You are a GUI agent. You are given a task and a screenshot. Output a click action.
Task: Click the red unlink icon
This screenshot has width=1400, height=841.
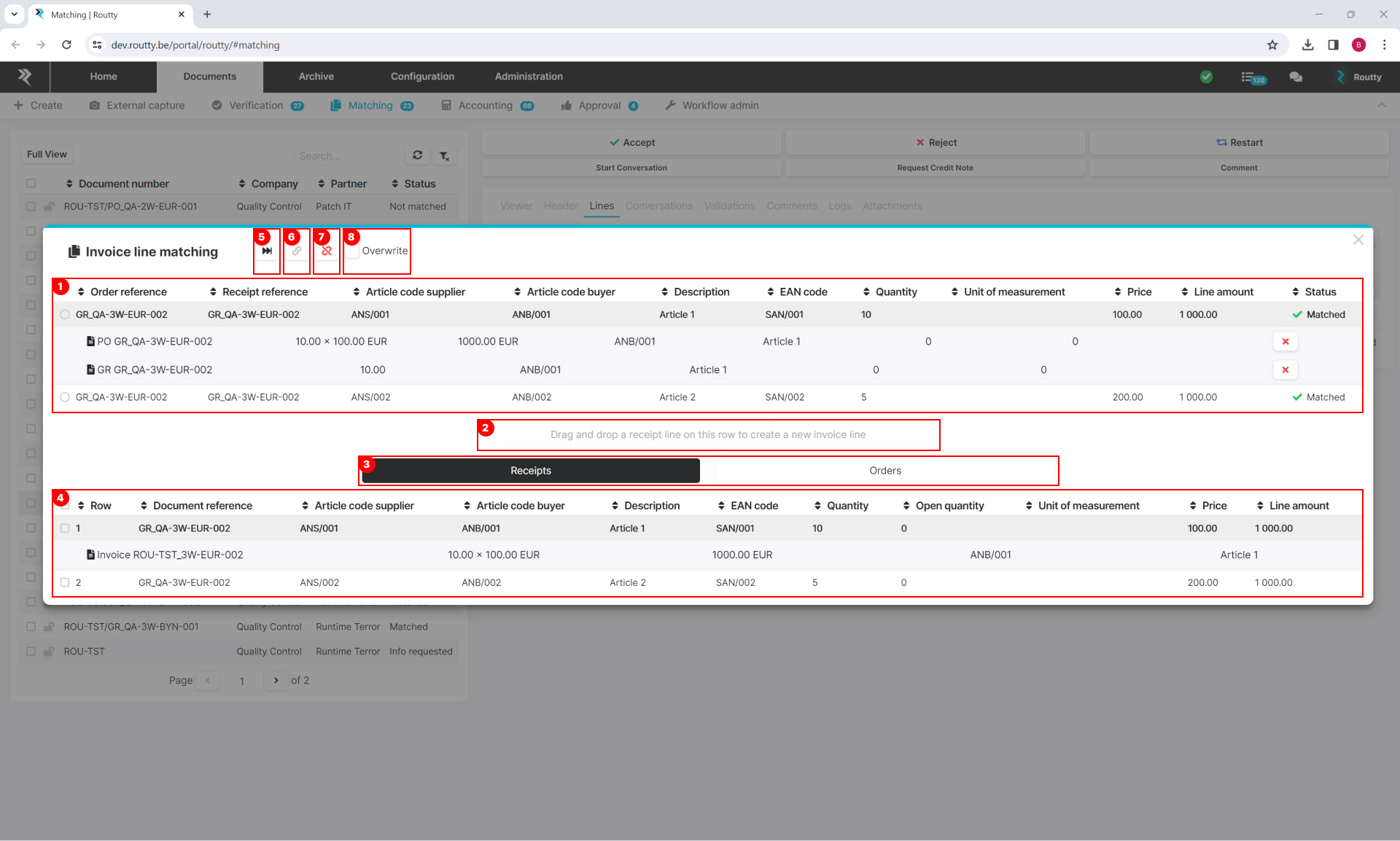(x=327, y=251)
